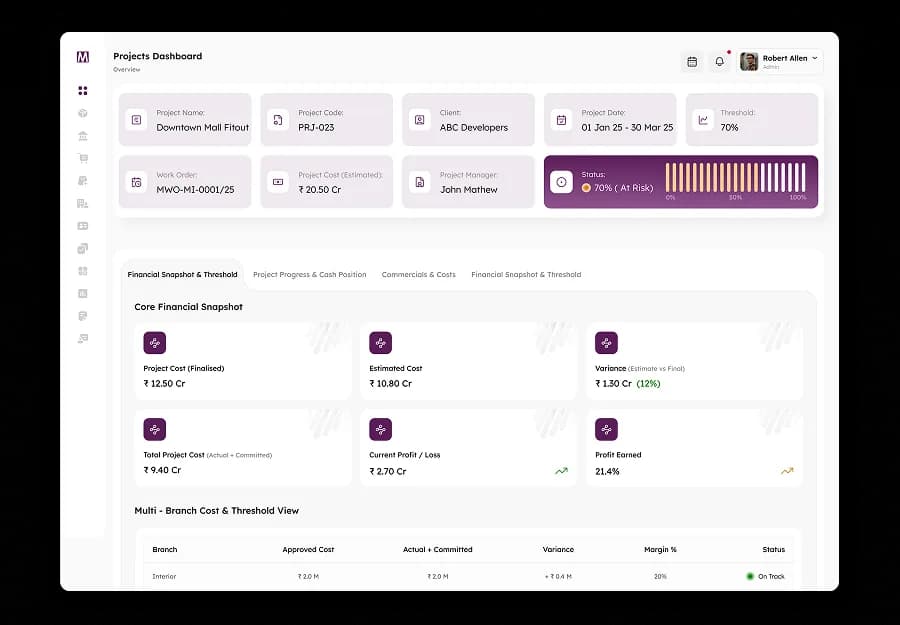Click the purple icon above Profit Earned
Viewport: 900px width, 625px height.
[x=606, y=429]
